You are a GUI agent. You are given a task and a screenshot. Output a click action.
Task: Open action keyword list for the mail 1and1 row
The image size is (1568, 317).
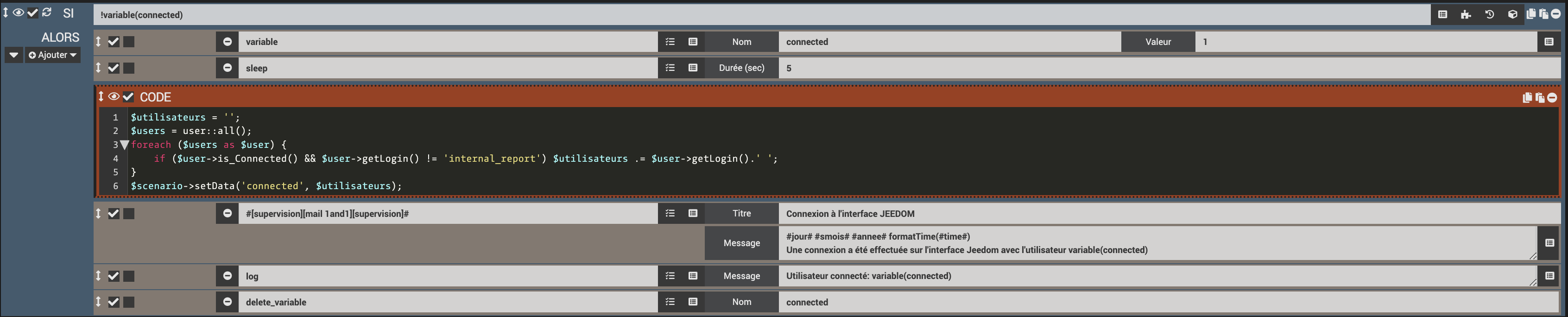coord(670,213)
